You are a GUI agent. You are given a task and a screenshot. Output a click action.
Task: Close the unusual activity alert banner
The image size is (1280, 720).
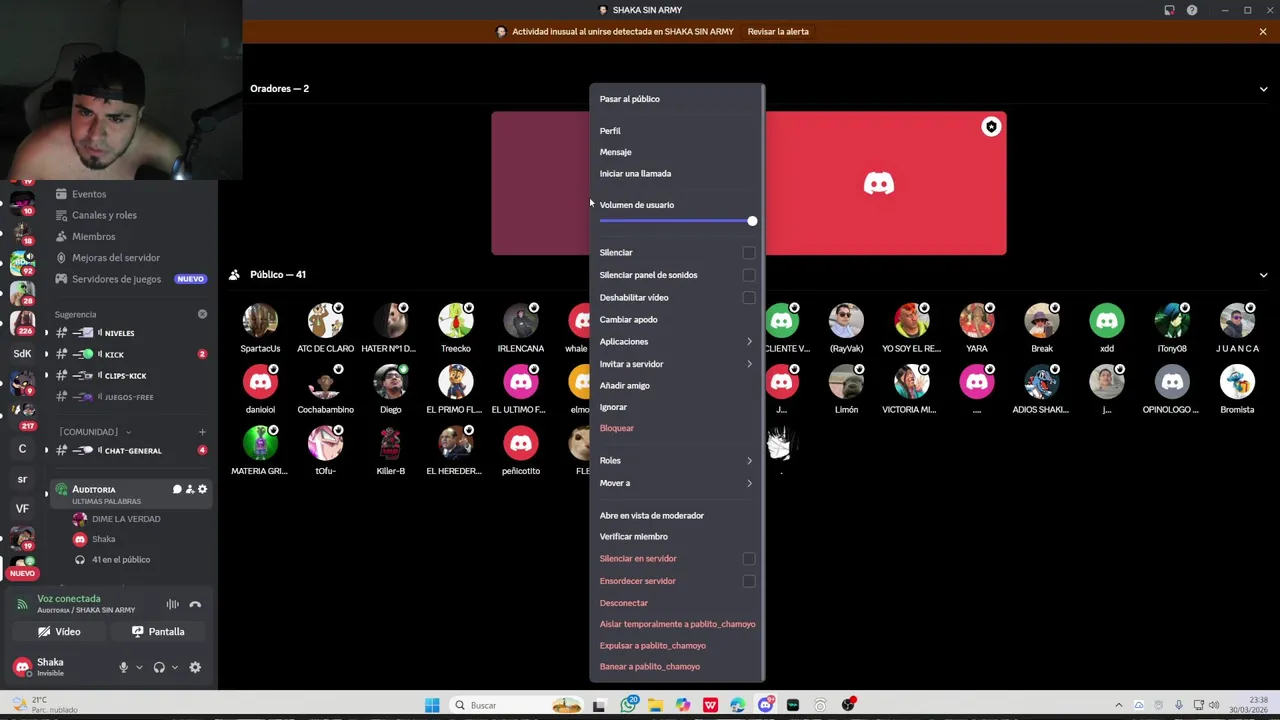(1263, 31)
